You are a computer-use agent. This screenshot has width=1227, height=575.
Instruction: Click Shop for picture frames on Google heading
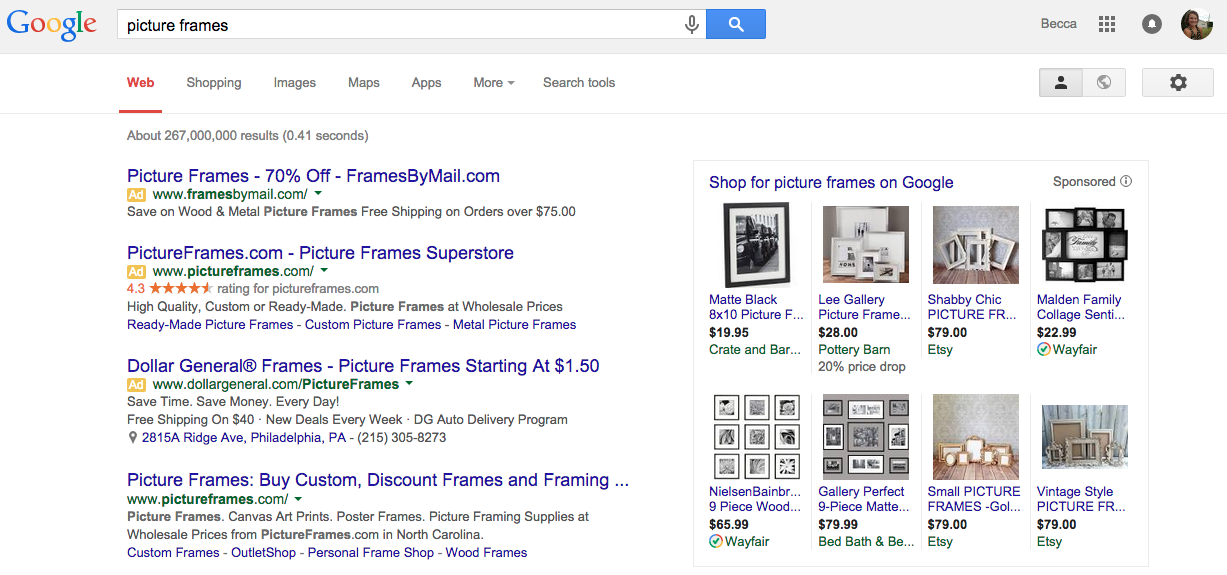pyautogui.click(x=831, y=182)
